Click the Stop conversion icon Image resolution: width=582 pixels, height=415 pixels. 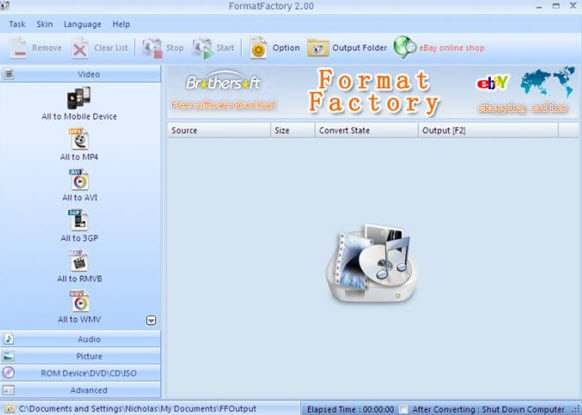(x=152, y=48)
